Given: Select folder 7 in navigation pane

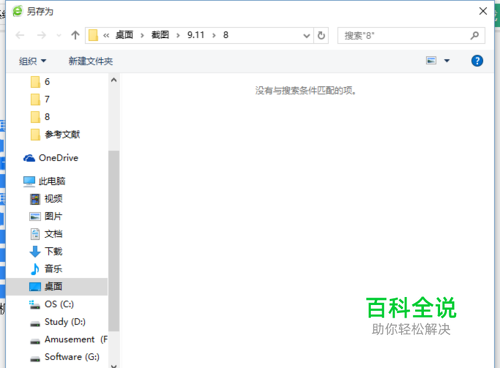Looking at the screenshot, I should pos(47,99).
